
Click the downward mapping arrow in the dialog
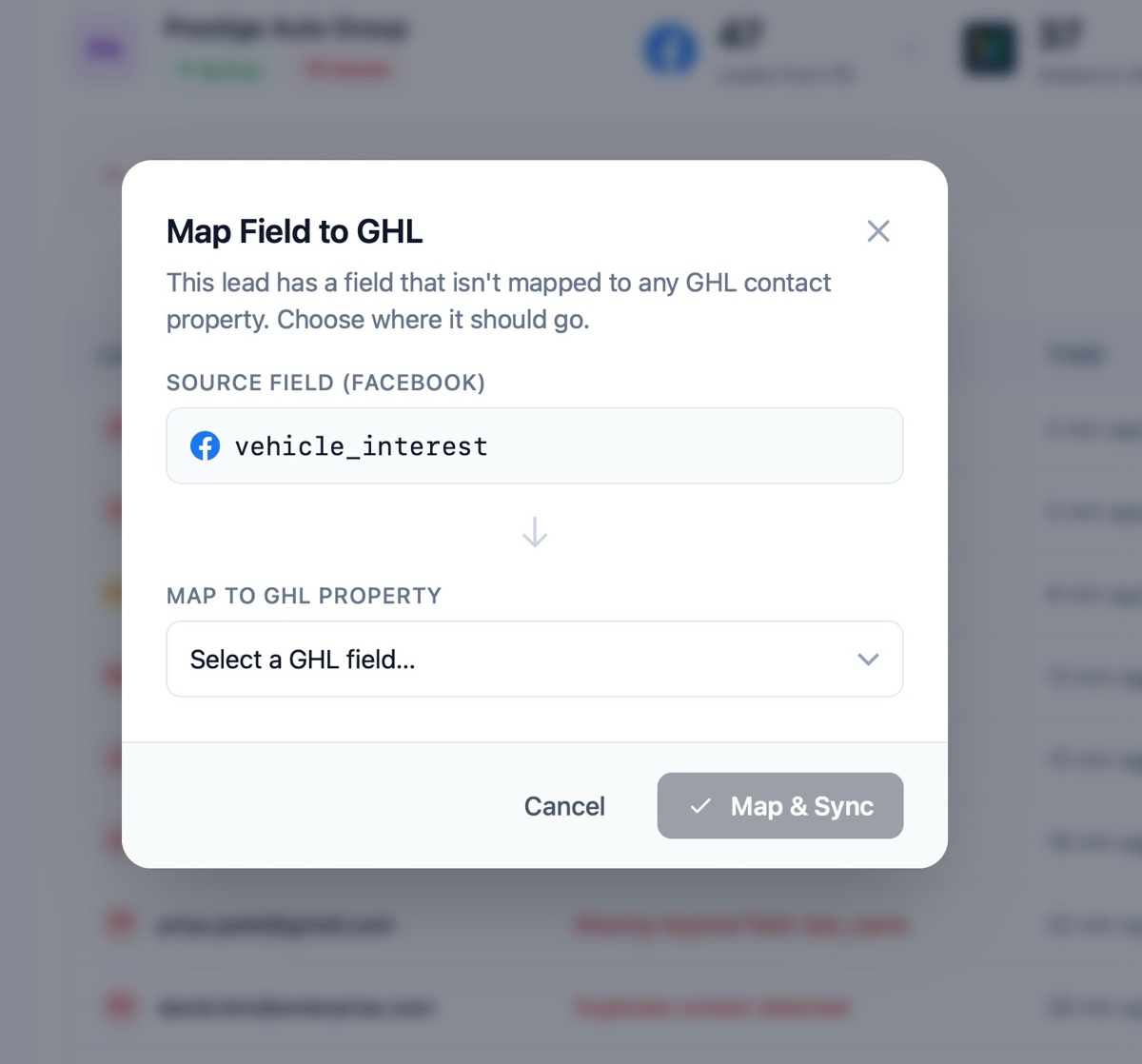pyautogui.click(x=534, y=532)
